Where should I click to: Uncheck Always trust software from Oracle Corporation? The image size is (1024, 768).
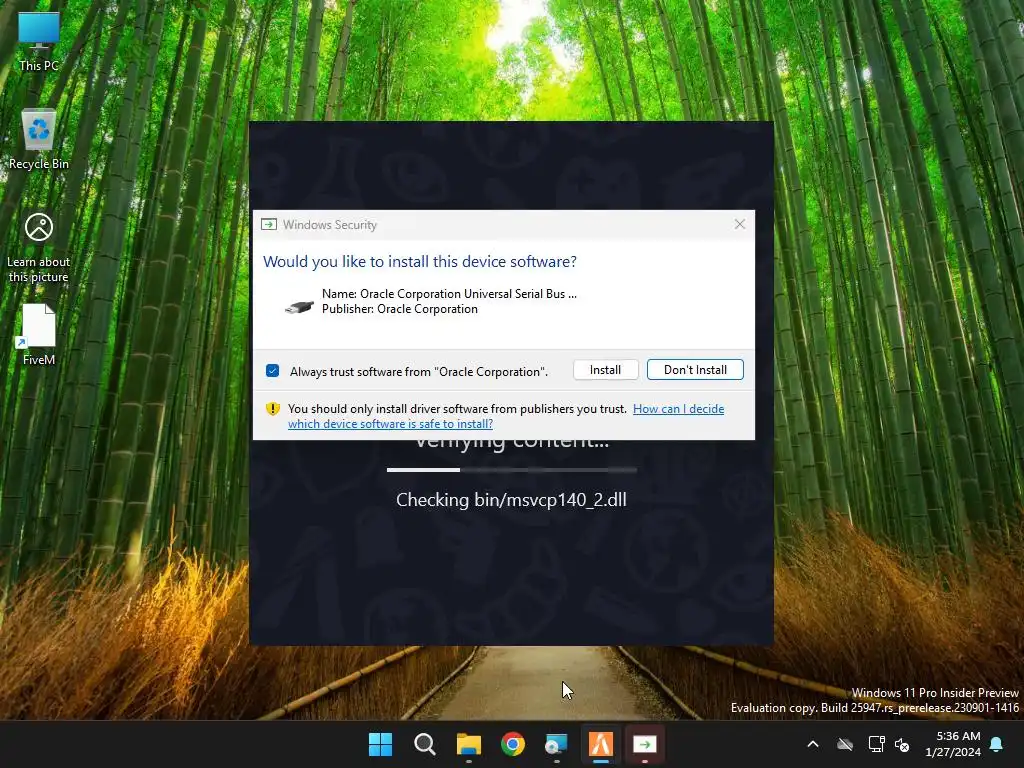(x=273, y=371)
